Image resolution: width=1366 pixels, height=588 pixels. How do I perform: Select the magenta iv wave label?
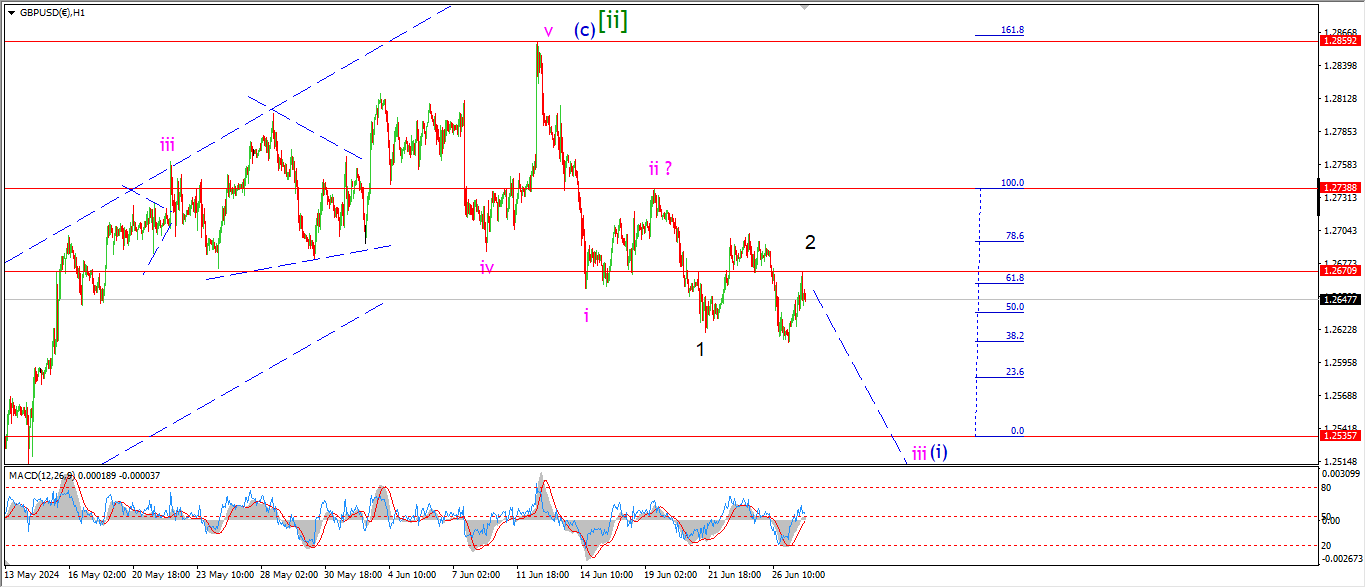[487, 267]
